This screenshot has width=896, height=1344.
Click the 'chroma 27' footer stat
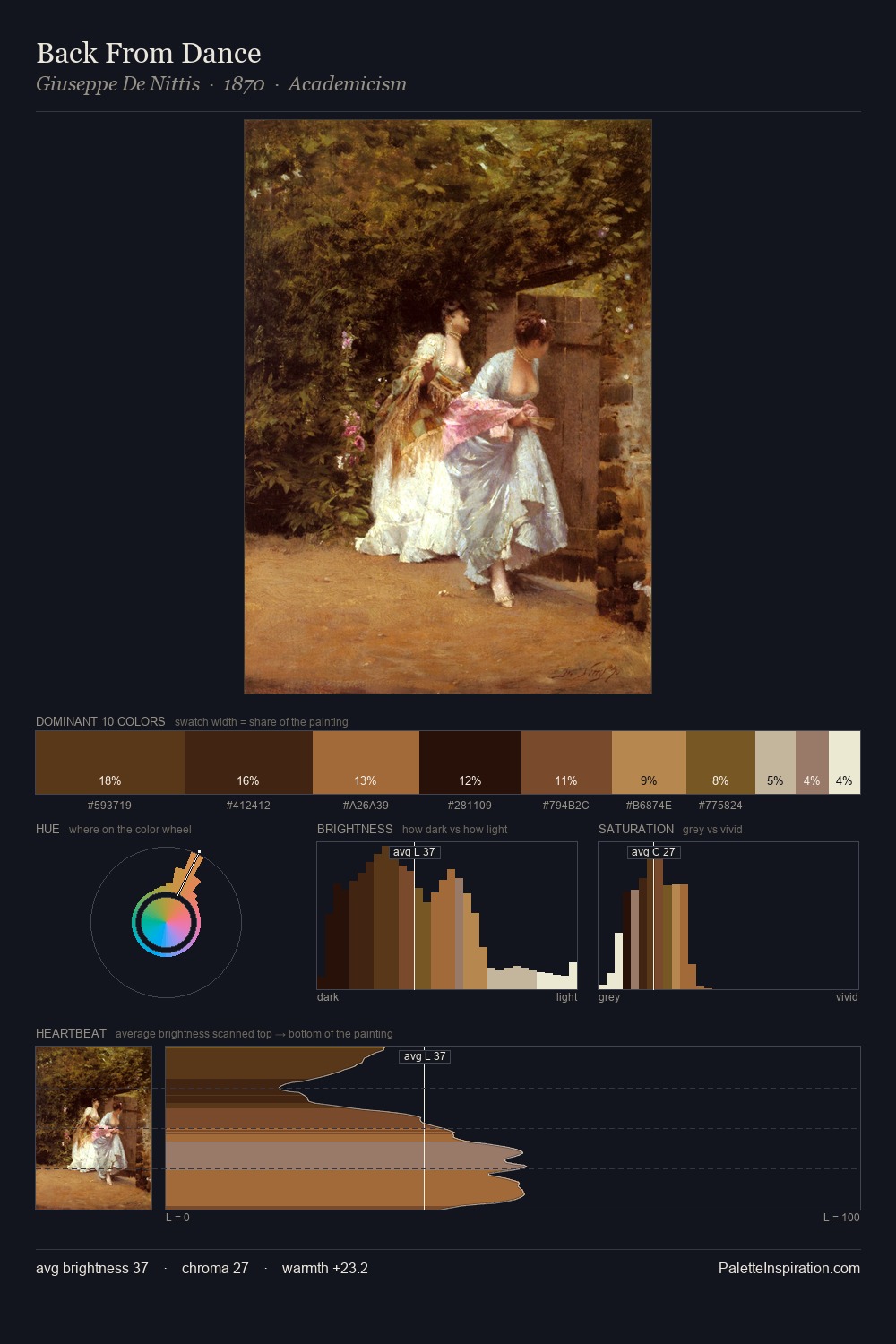coord(215,1268)
